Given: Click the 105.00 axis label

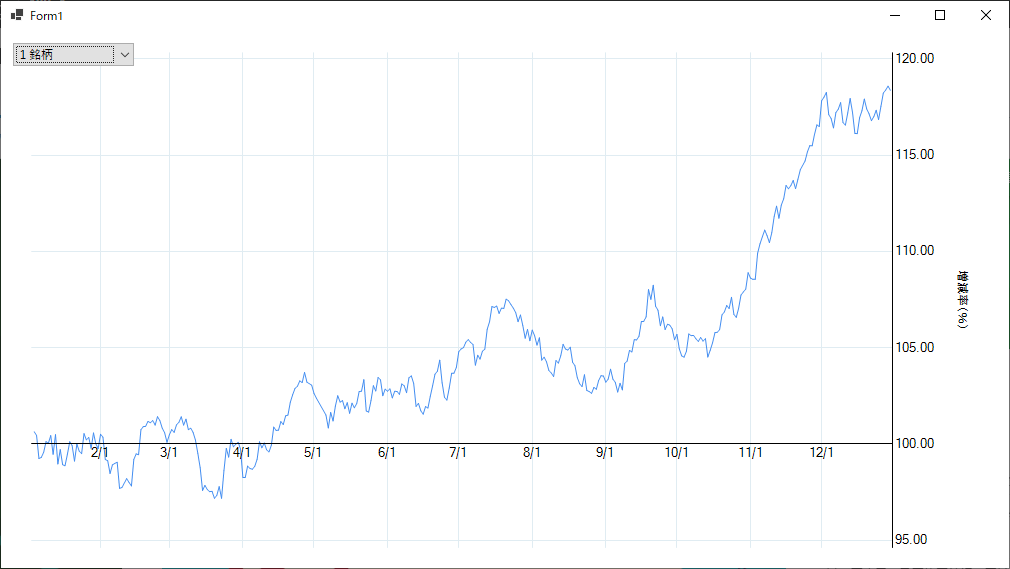Looking at the screenshot, I should (x=915, y=347).
